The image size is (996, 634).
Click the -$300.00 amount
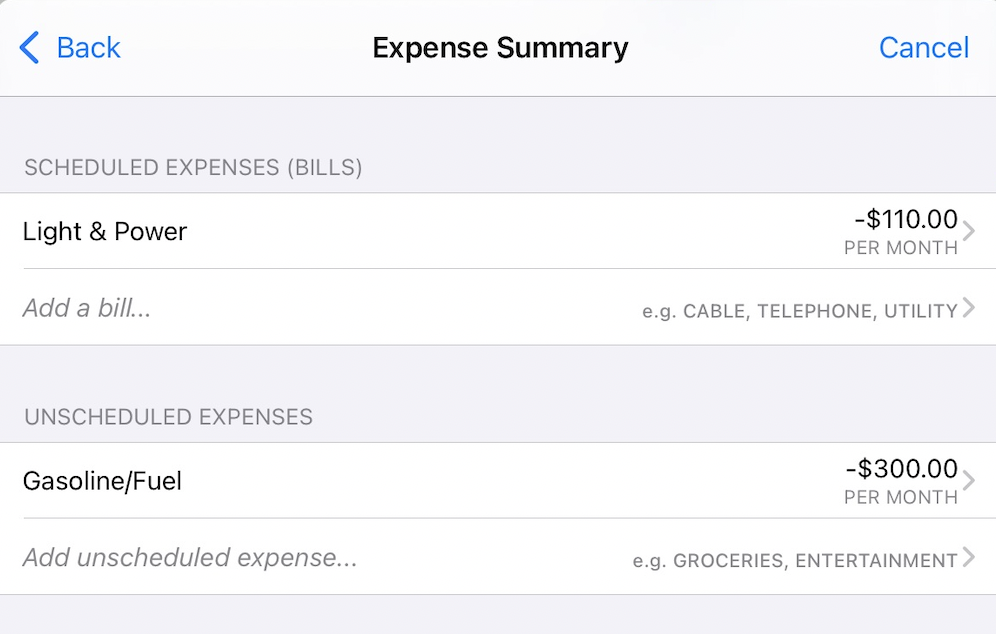tap(901, 468)
